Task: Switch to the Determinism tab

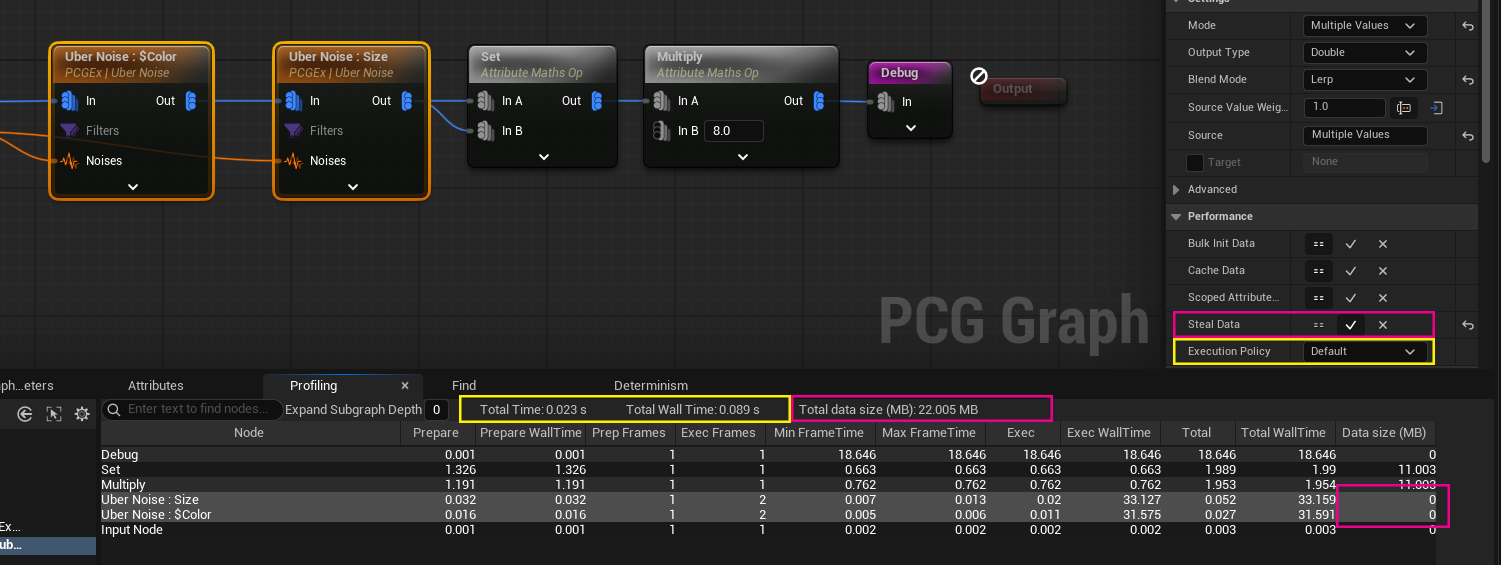Action: (650, 386)
